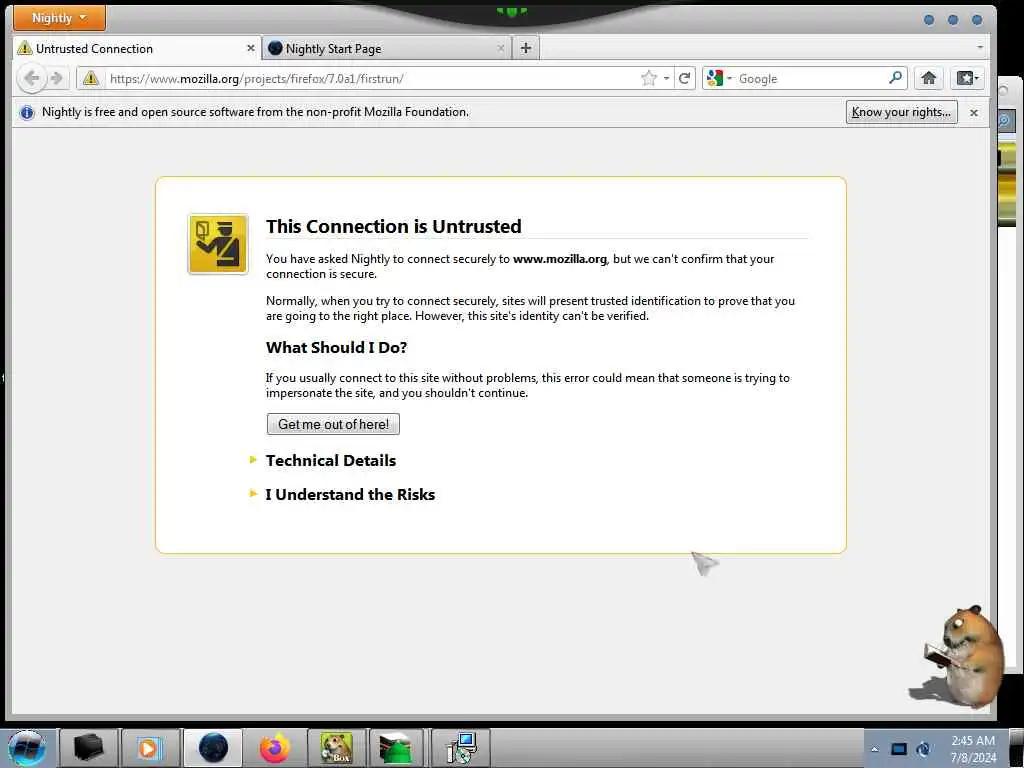The height and width of the screenshot is (768, 1024).
Task: Click the search magnifier icon
Action: click(896, 78)
